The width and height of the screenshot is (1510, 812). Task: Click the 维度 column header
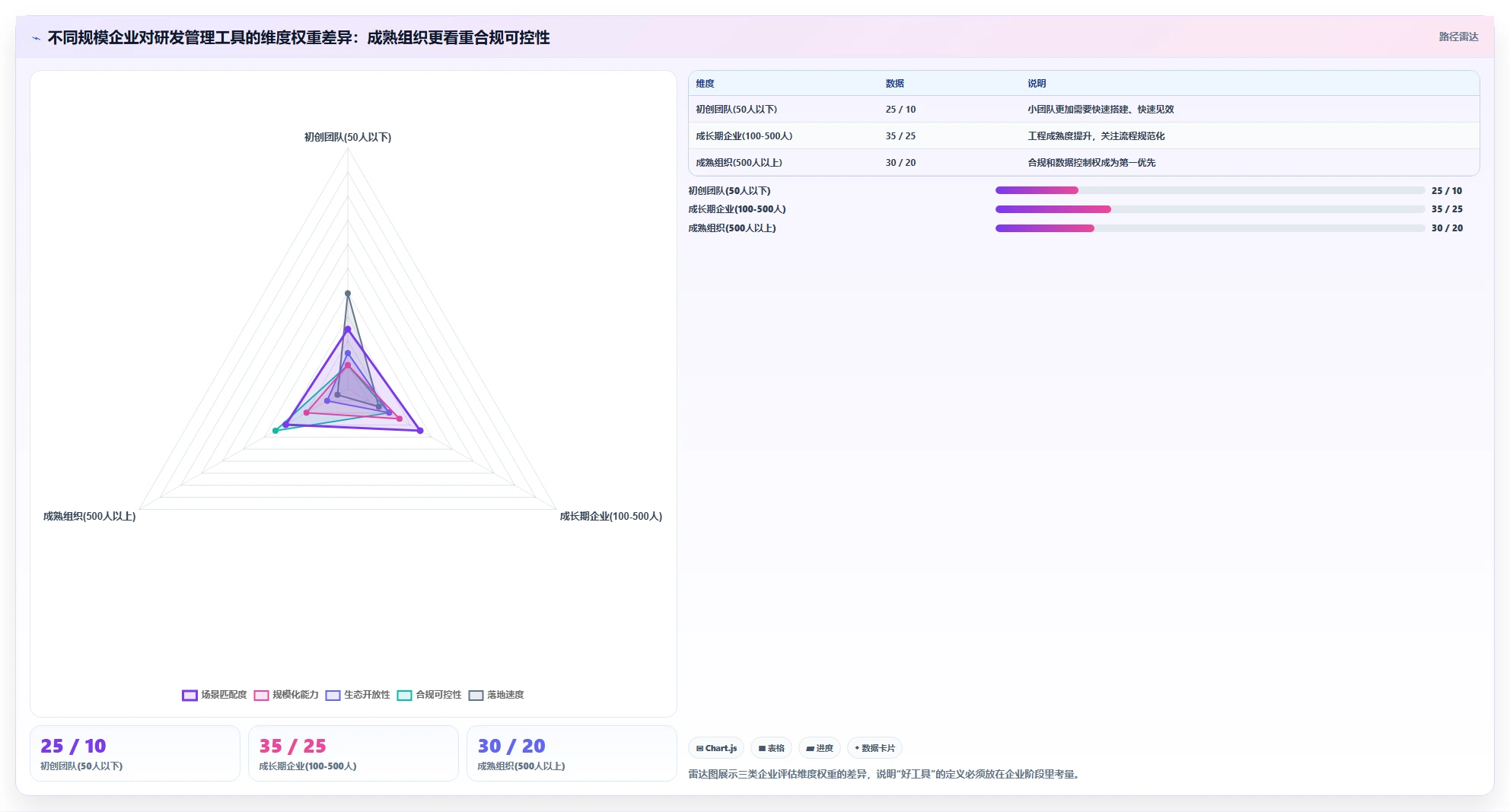click(705, 84)
